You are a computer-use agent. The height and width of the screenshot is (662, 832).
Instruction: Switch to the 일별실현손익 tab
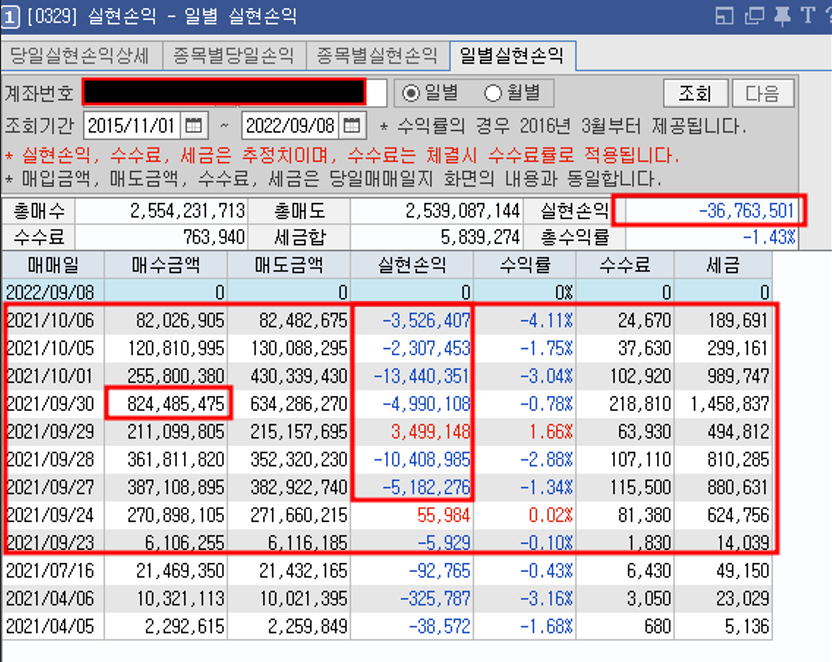[x=512, y=55]
